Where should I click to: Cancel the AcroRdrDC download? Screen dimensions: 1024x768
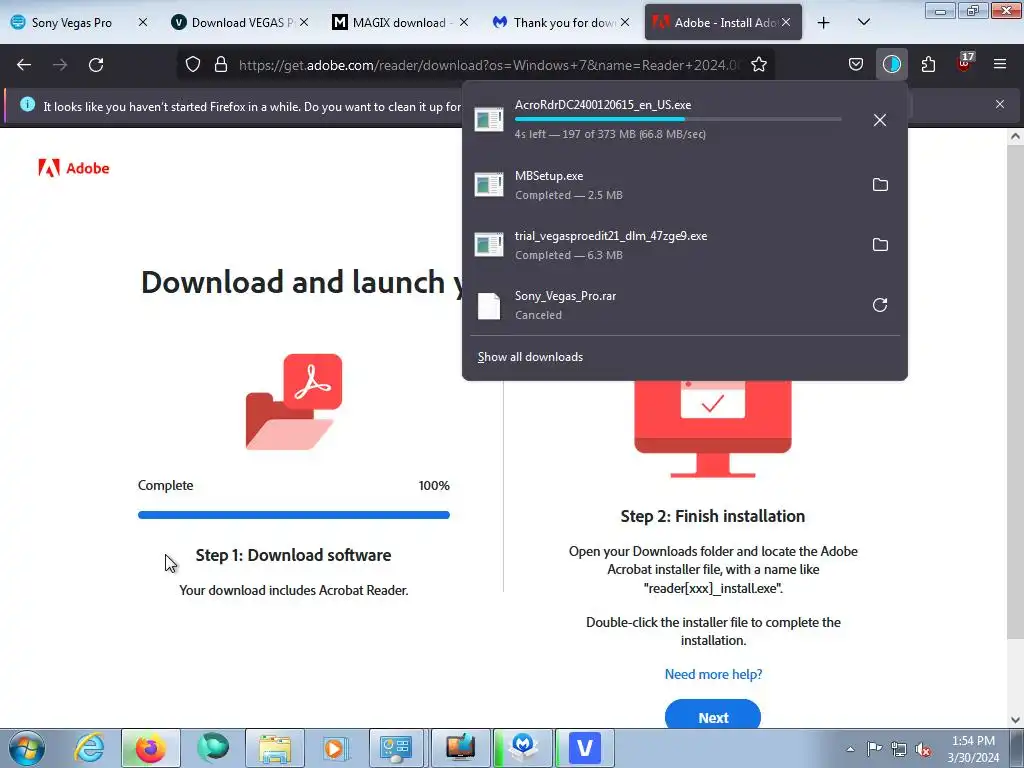click(x=880, y=120)
